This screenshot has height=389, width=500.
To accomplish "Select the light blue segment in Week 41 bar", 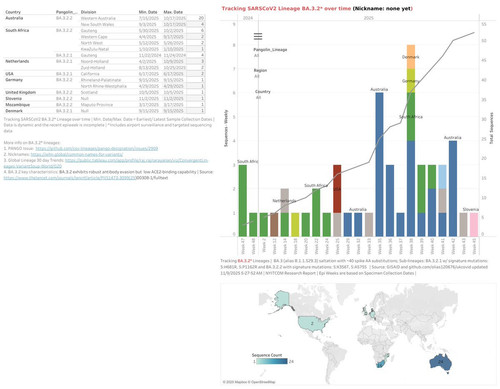I will [442, 177].
